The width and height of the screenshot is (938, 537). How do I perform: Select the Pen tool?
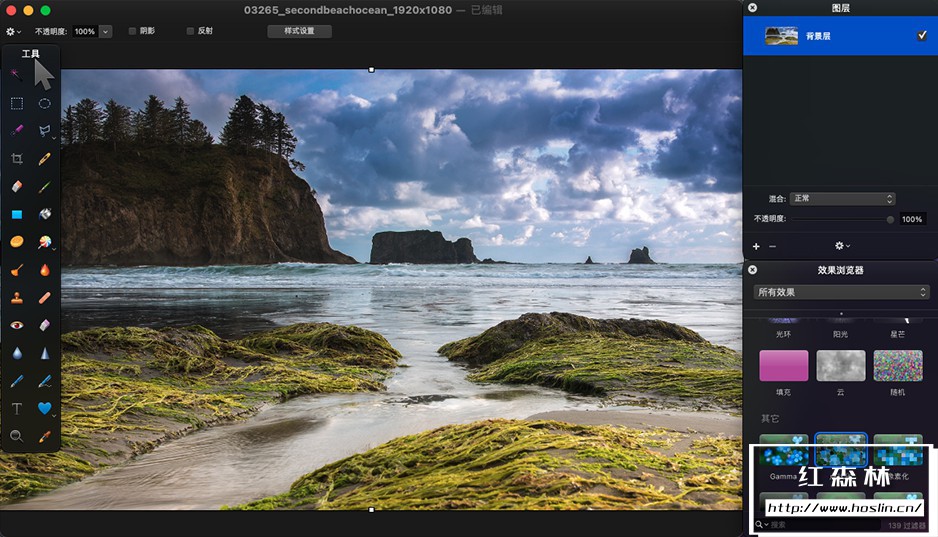tap(17, 381)
